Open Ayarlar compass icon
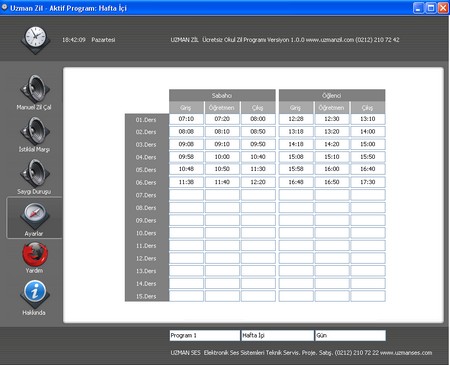This screenshot has width=450, height=365. point(35,216)
